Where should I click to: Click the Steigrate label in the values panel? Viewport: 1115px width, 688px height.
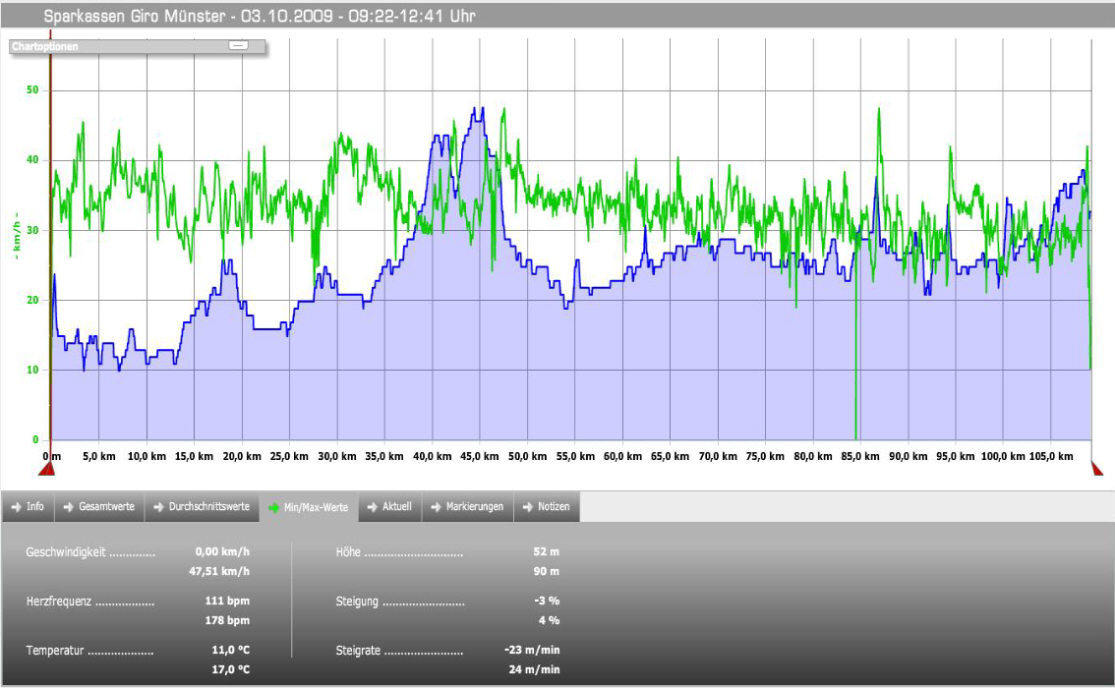pos(359,651)
